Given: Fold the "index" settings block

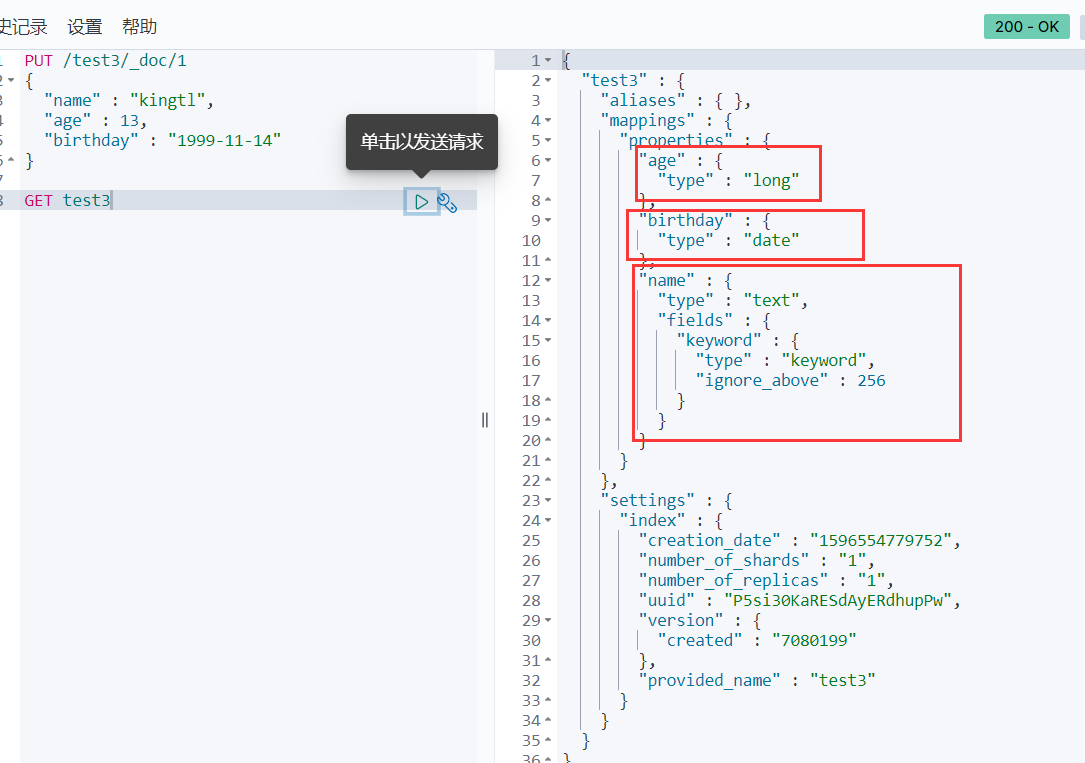Looking at the screenshot, I should point(548,520).
